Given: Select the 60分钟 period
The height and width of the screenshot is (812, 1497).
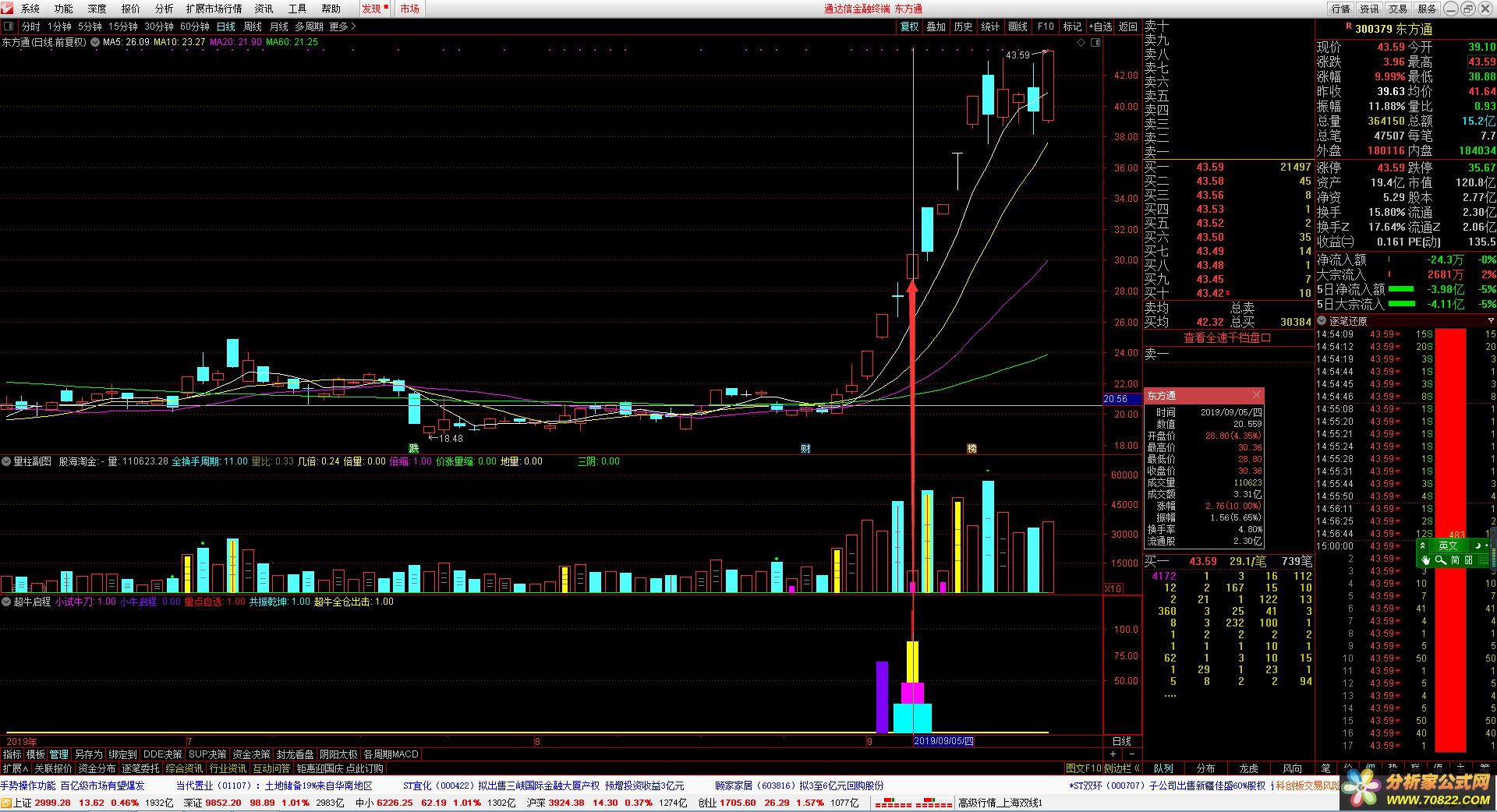Looking at the screenshot, I should [x=195, y=26].
